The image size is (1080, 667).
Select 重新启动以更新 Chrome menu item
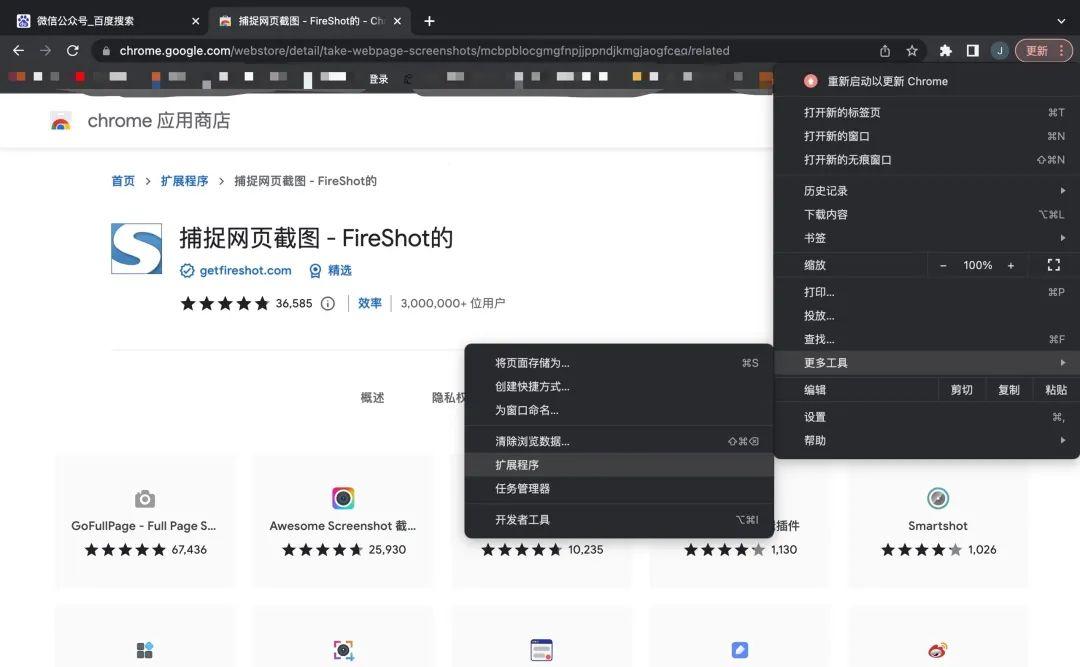927,81
